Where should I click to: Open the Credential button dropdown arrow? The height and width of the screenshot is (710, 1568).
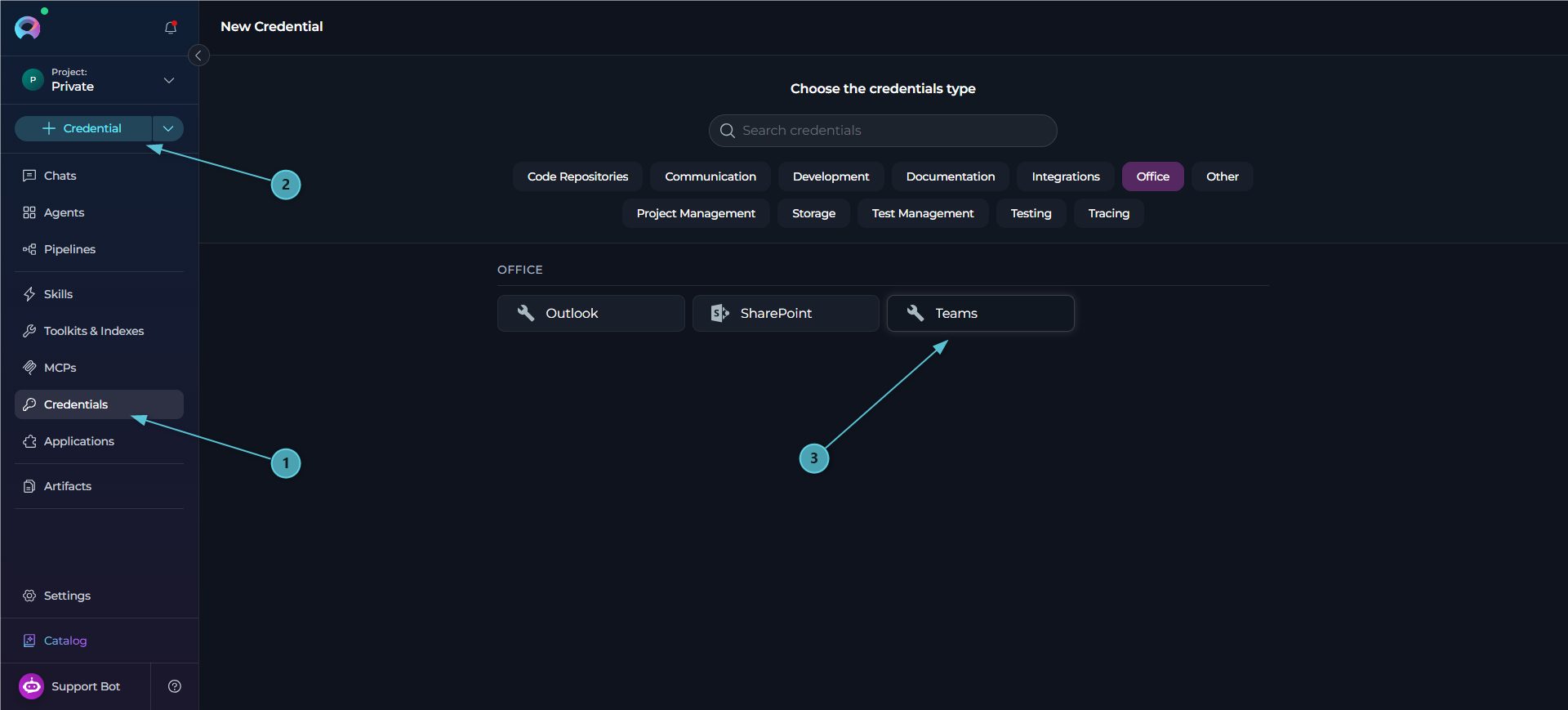(168, 128)
